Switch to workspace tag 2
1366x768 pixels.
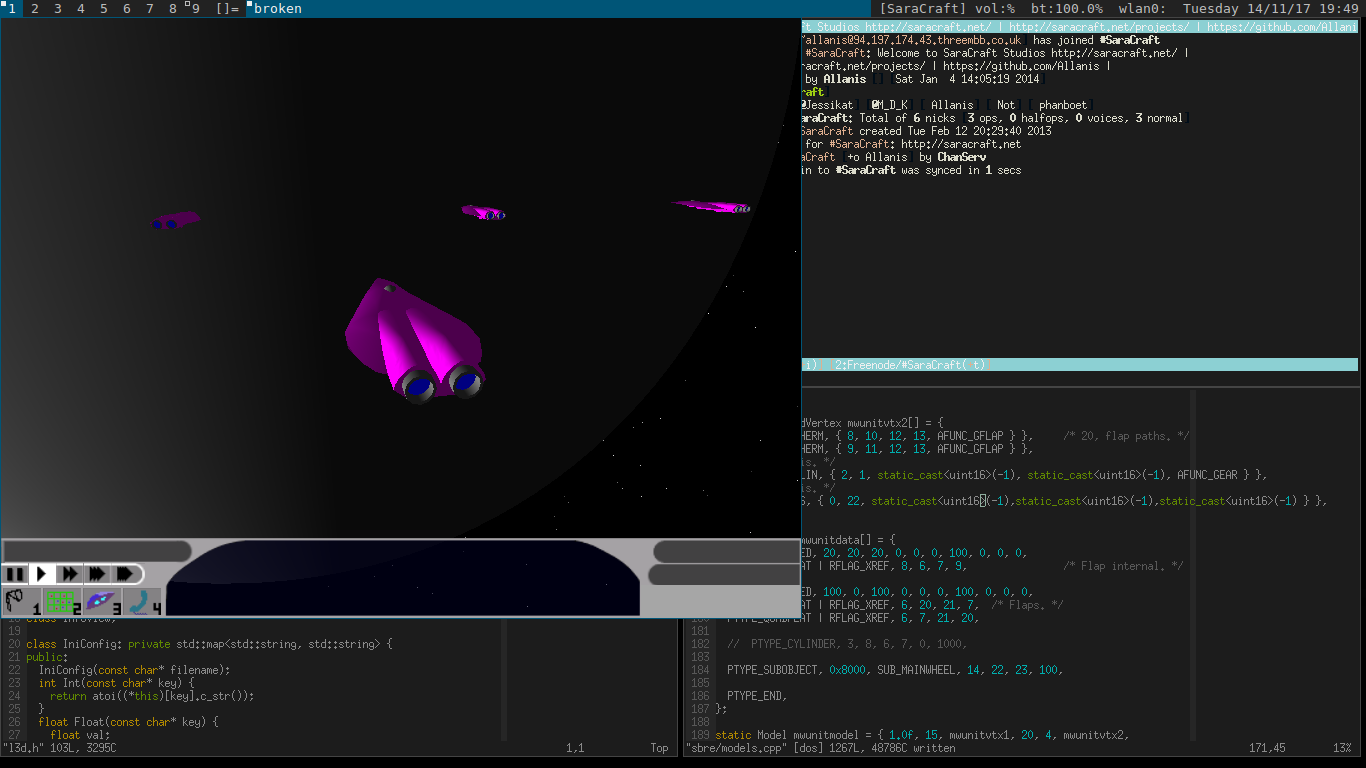pyautogui.click(x=35, y=9)
